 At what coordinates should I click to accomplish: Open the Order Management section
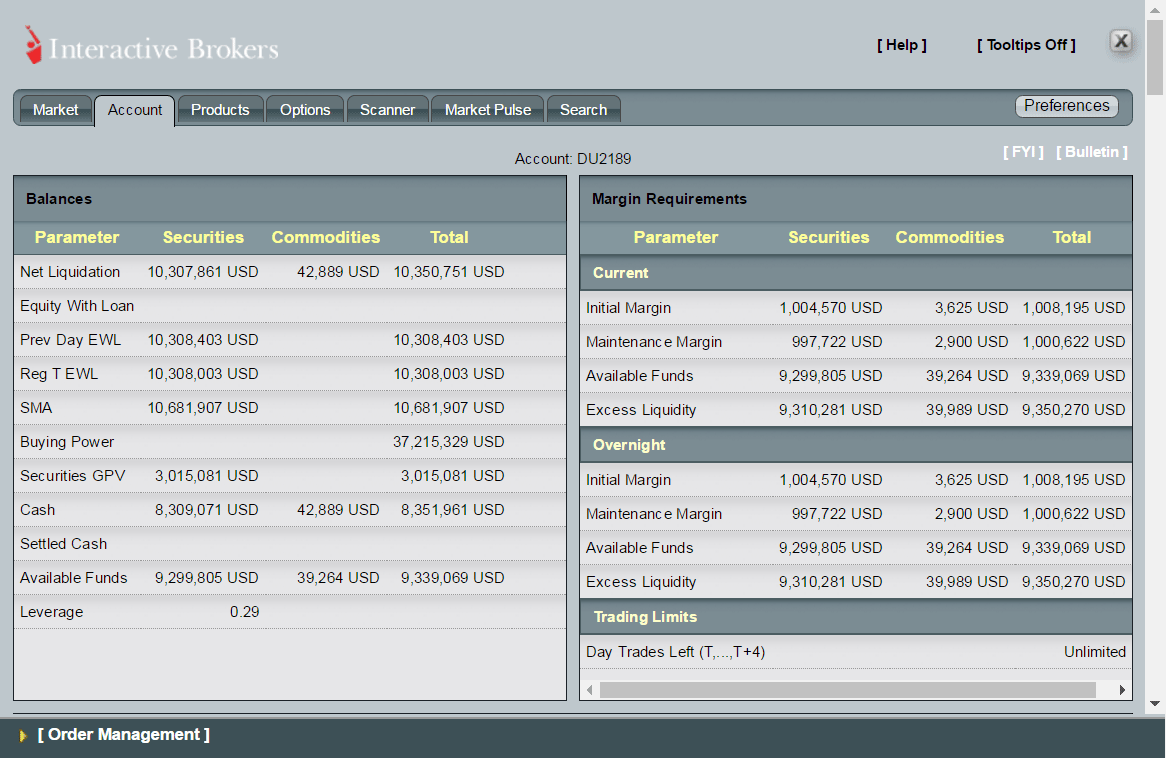(123, 735)
